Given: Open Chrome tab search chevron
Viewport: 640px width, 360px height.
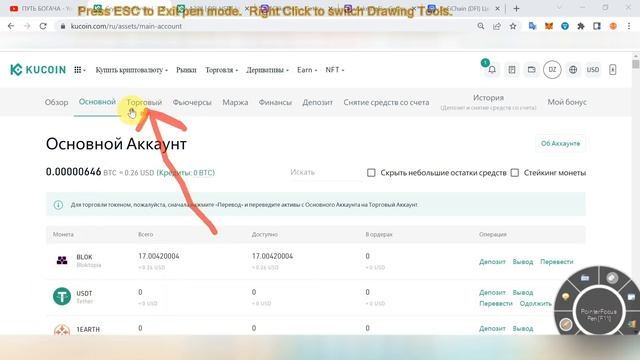Looking at the screenshot, I should click(559, 8).
